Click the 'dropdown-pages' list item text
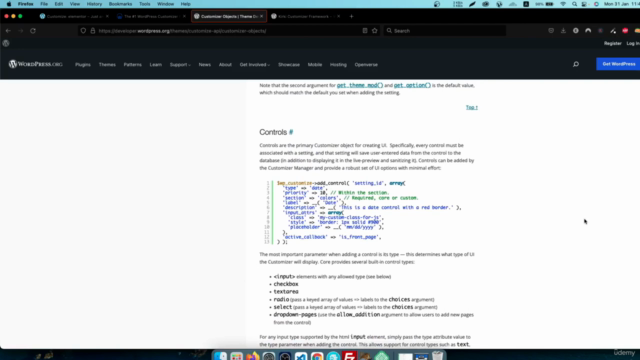The image size is (640, 360). coord(295,315)
